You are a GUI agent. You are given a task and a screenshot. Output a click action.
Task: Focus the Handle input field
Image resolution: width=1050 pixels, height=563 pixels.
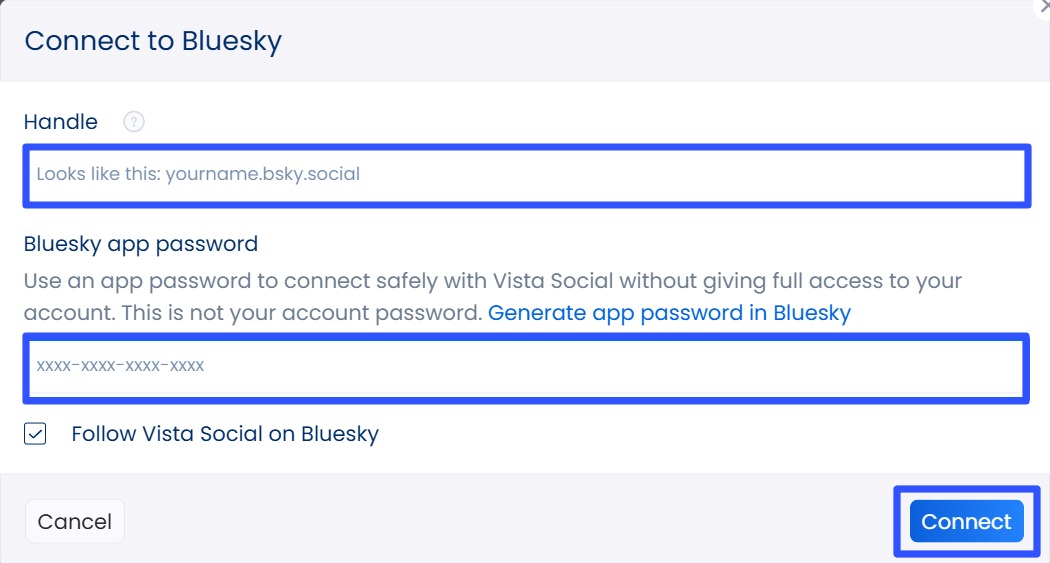pos(526,175)
